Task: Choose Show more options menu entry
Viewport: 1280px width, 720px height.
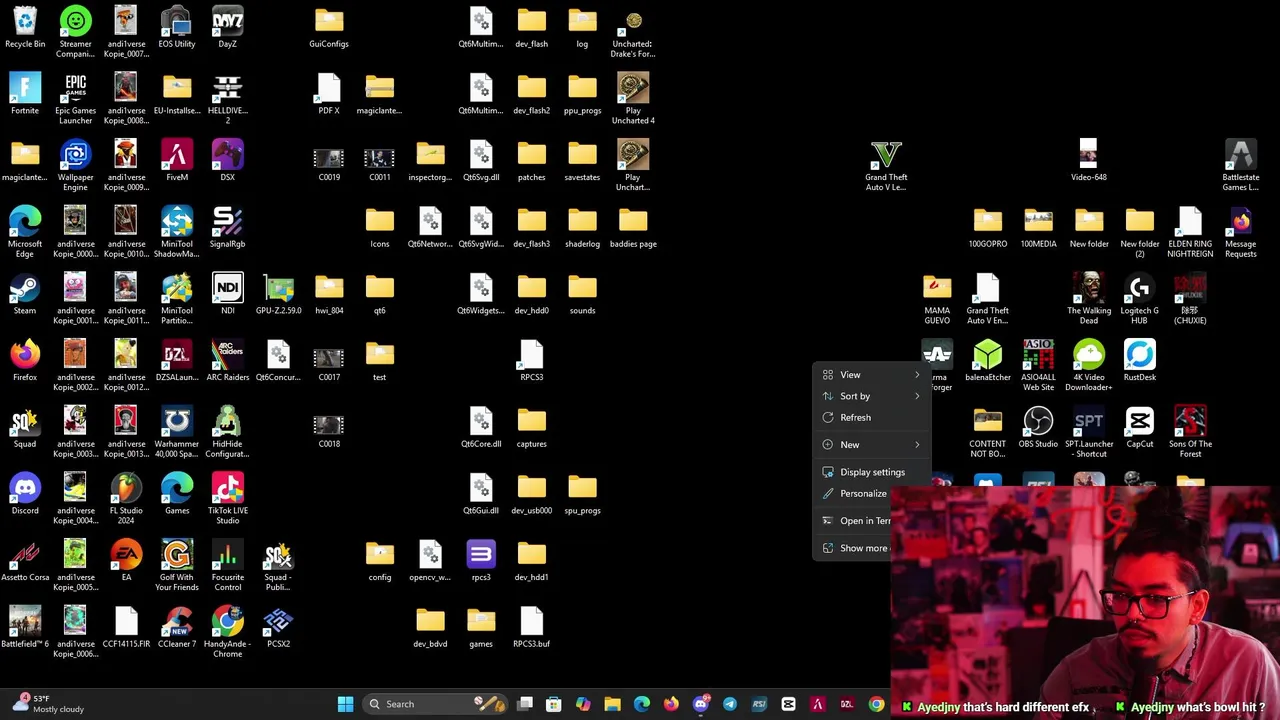Action: (x=854, y=548)
